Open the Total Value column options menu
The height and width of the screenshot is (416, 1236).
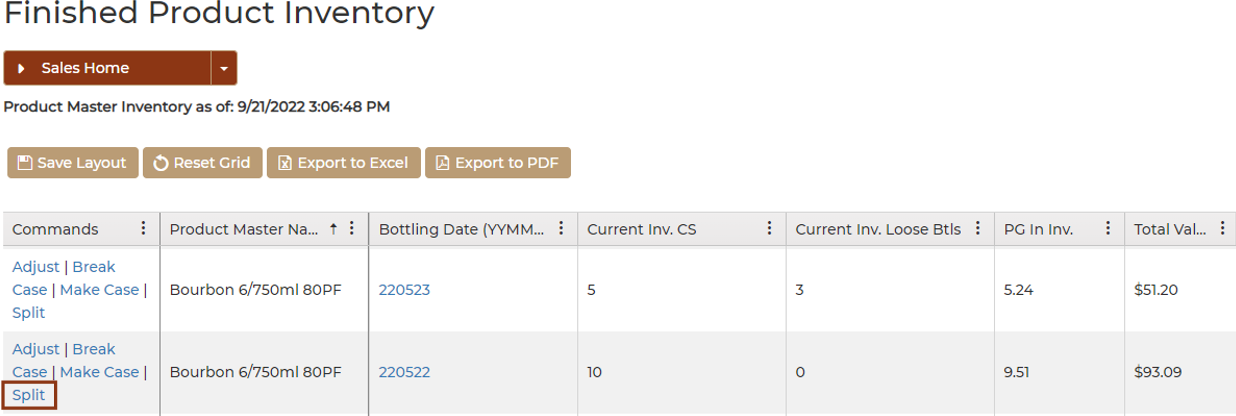pos(1223,229)
